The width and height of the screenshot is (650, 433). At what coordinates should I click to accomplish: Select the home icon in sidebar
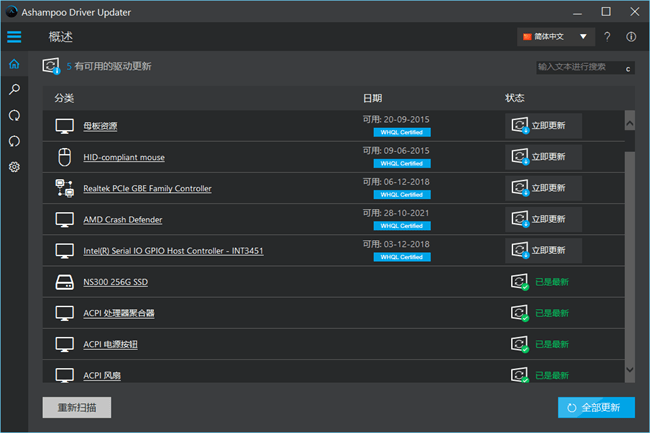[14, 65]
